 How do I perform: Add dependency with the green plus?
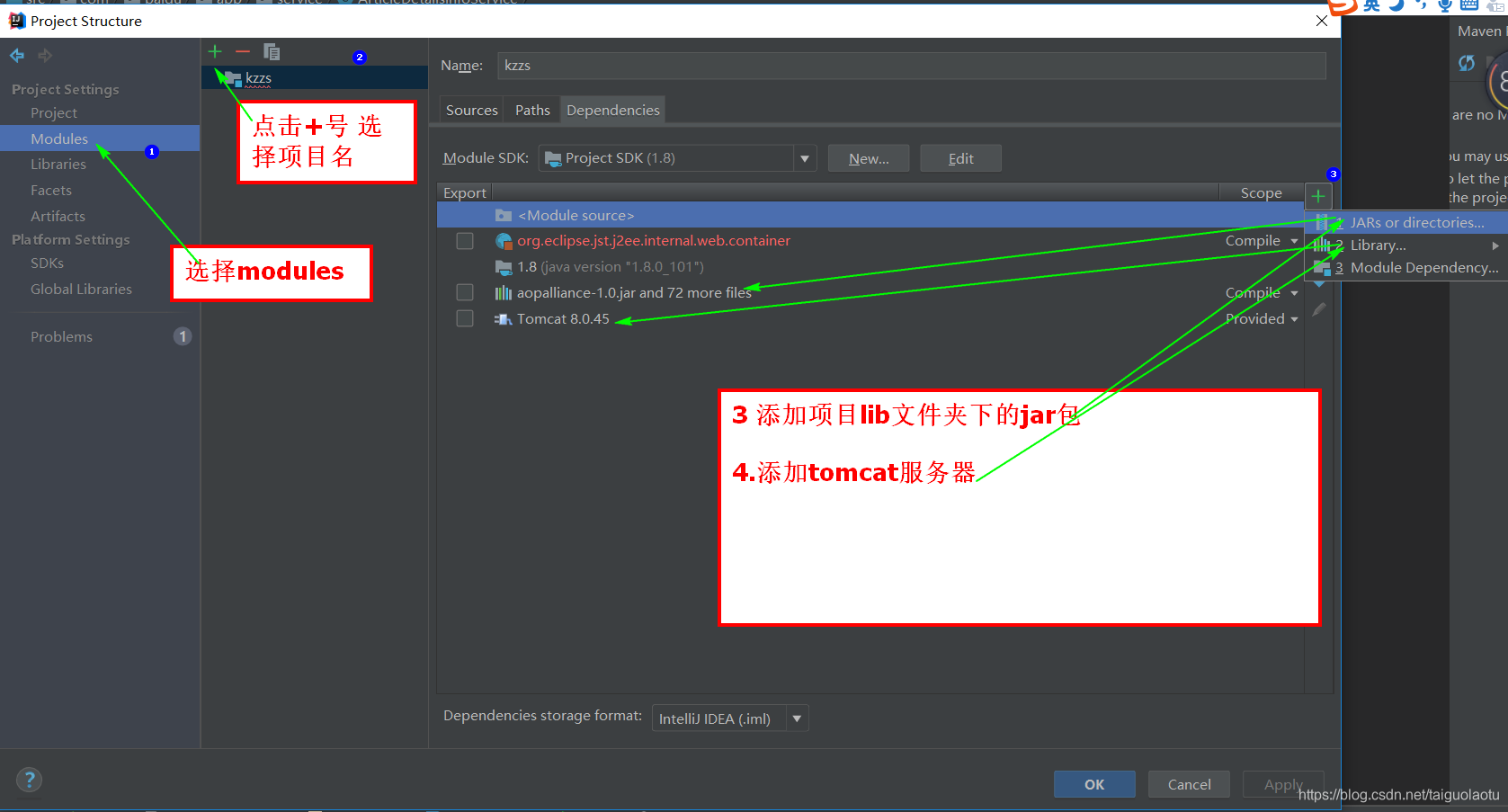[1318, 196]
